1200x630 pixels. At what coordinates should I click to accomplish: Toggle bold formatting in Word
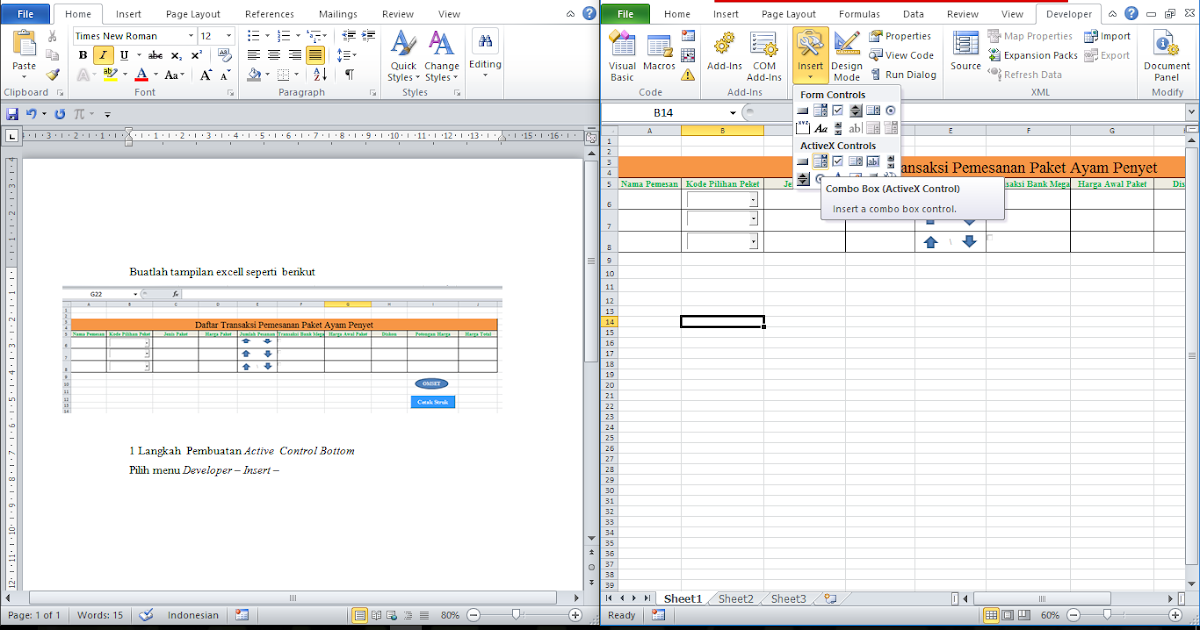click(82, 55)
